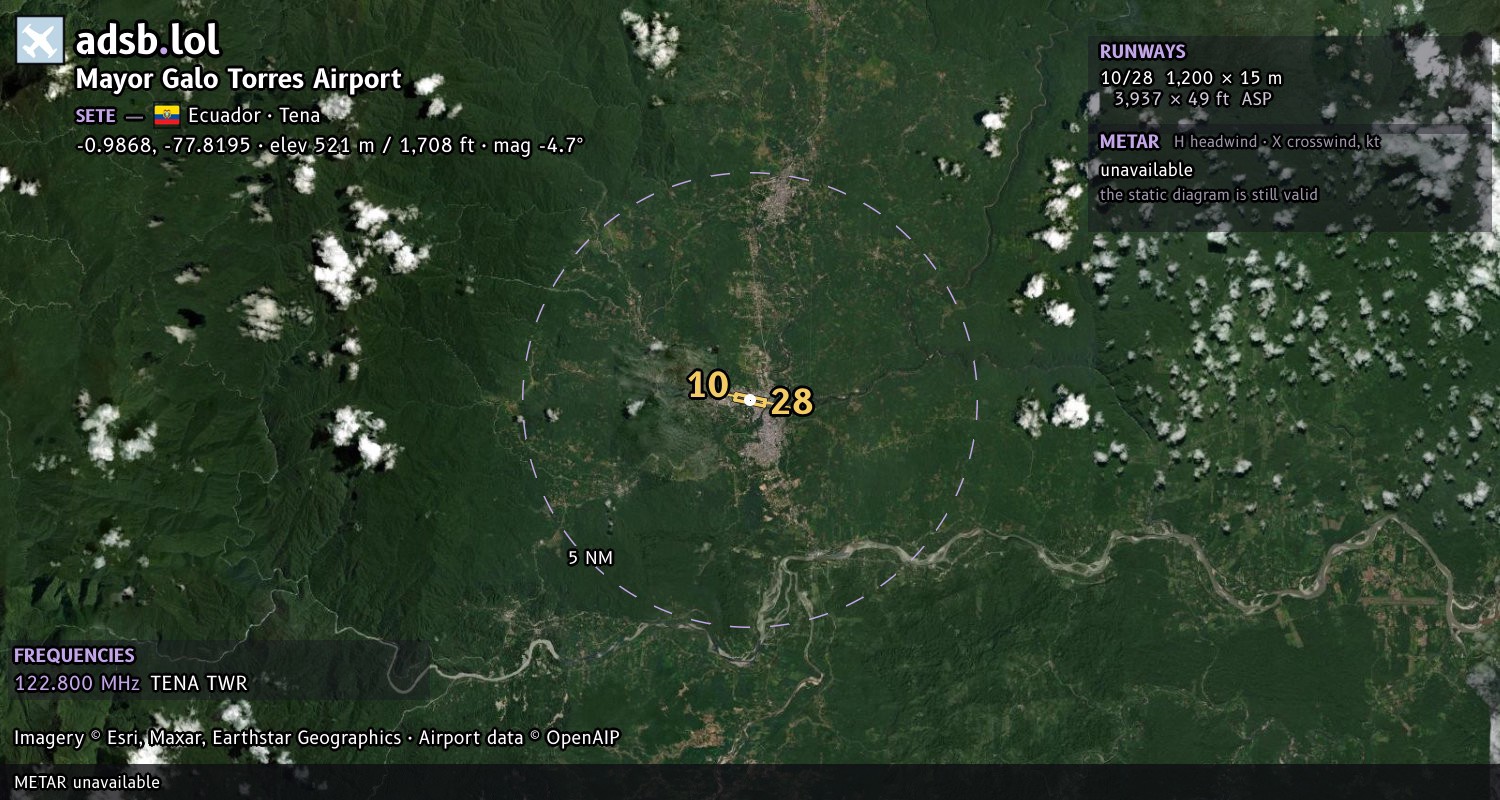Image resolution: width=1500 pixels, height=800 pixels.
Task: Click the 'H headwind · X crosswind, kt' legend
Action: 1277,142
